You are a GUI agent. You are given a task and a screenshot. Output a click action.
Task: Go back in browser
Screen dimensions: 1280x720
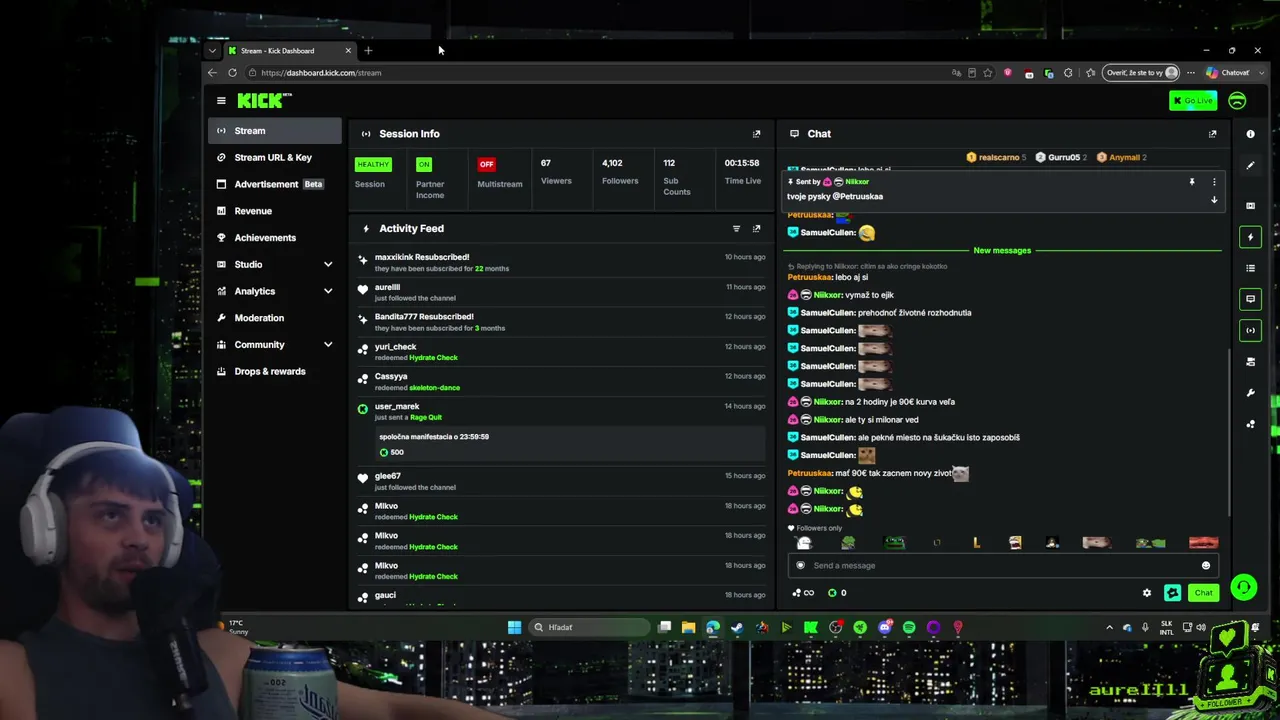click(212, 73)
